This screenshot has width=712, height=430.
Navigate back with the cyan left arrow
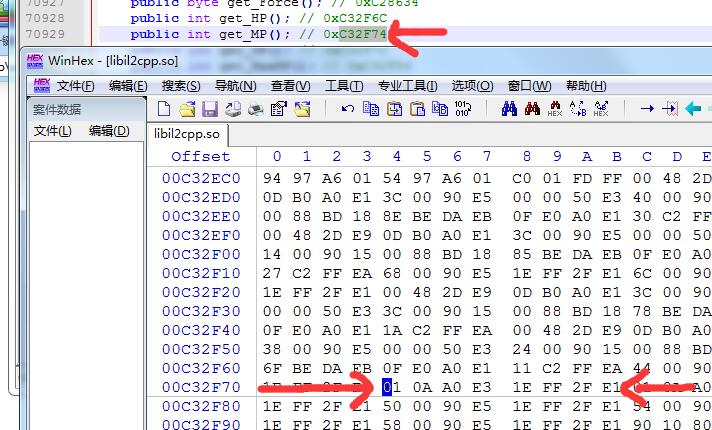[x=693, y=109]
